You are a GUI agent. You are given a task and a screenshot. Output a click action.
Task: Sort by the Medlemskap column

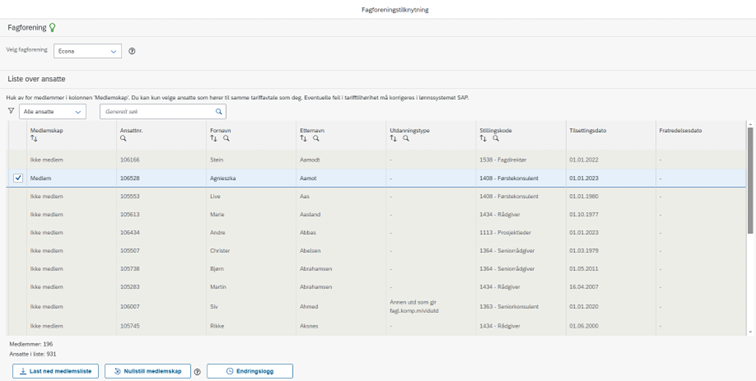pos(34,138)
